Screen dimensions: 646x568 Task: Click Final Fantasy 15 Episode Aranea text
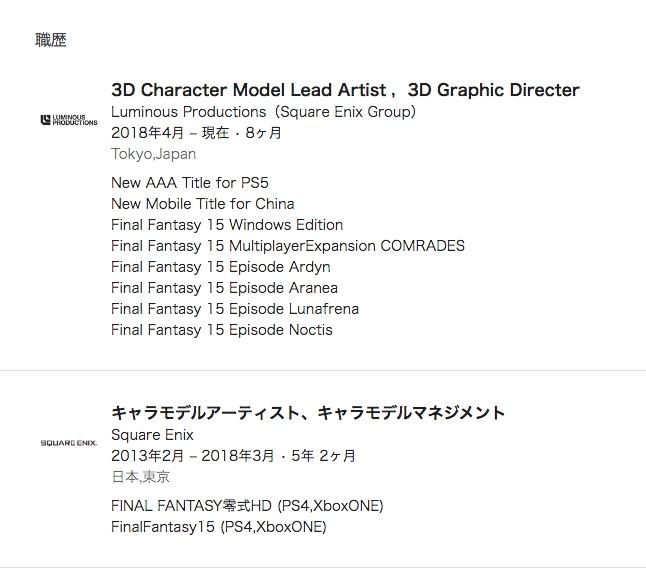pos(224,288)
